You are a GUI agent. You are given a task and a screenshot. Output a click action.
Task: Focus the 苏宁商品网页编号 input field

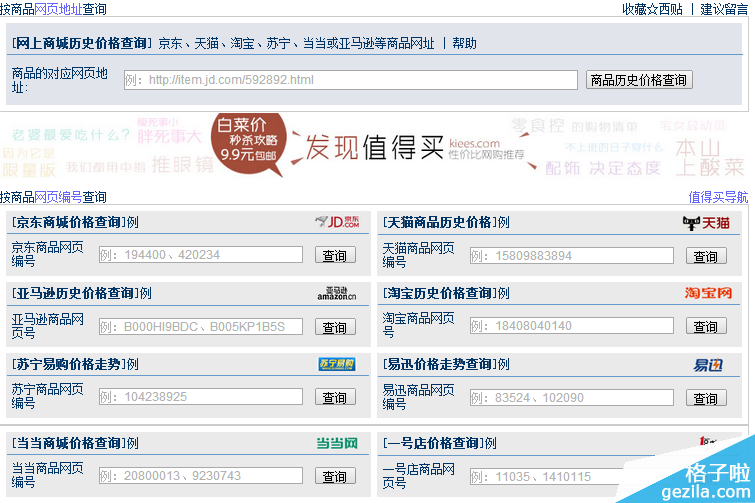(x=201, y=397)
